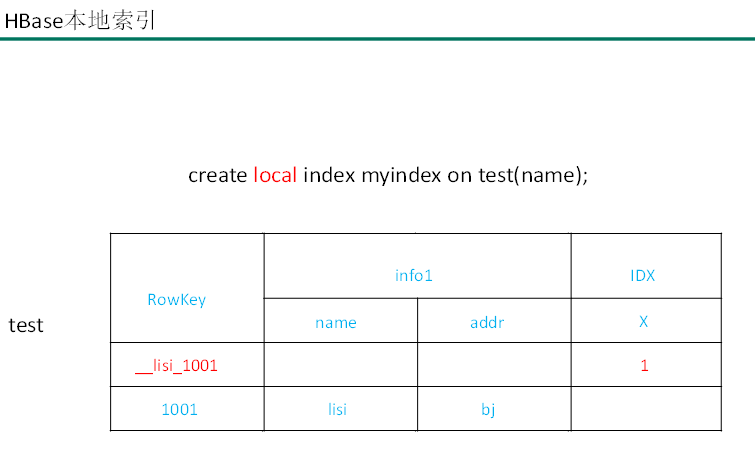The height and width of the screenshot is (471, 755).
Task: Click the slide title 'HBase本地索引'
Action: [x=79, y=21]
